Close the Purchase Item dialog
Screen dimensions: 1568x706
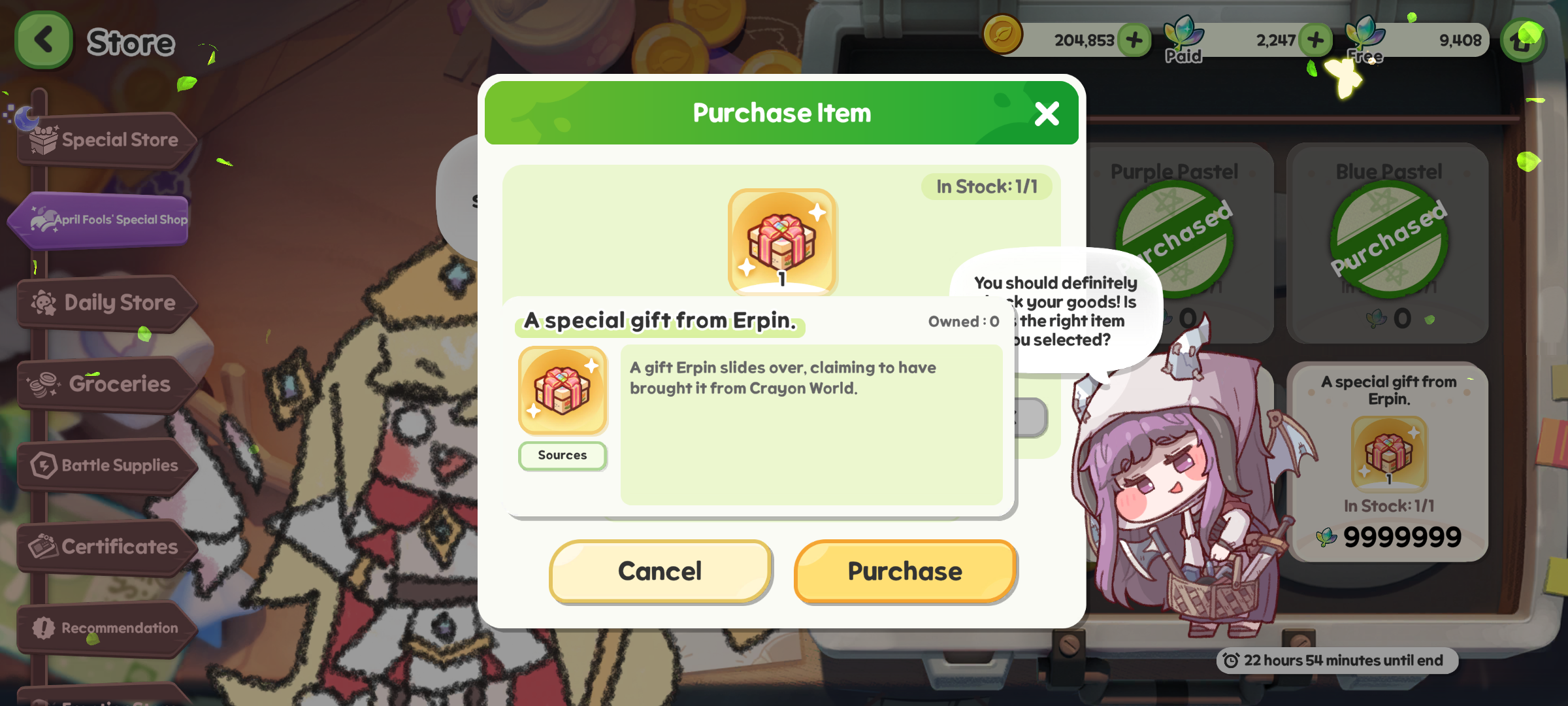click(1047, 114)
